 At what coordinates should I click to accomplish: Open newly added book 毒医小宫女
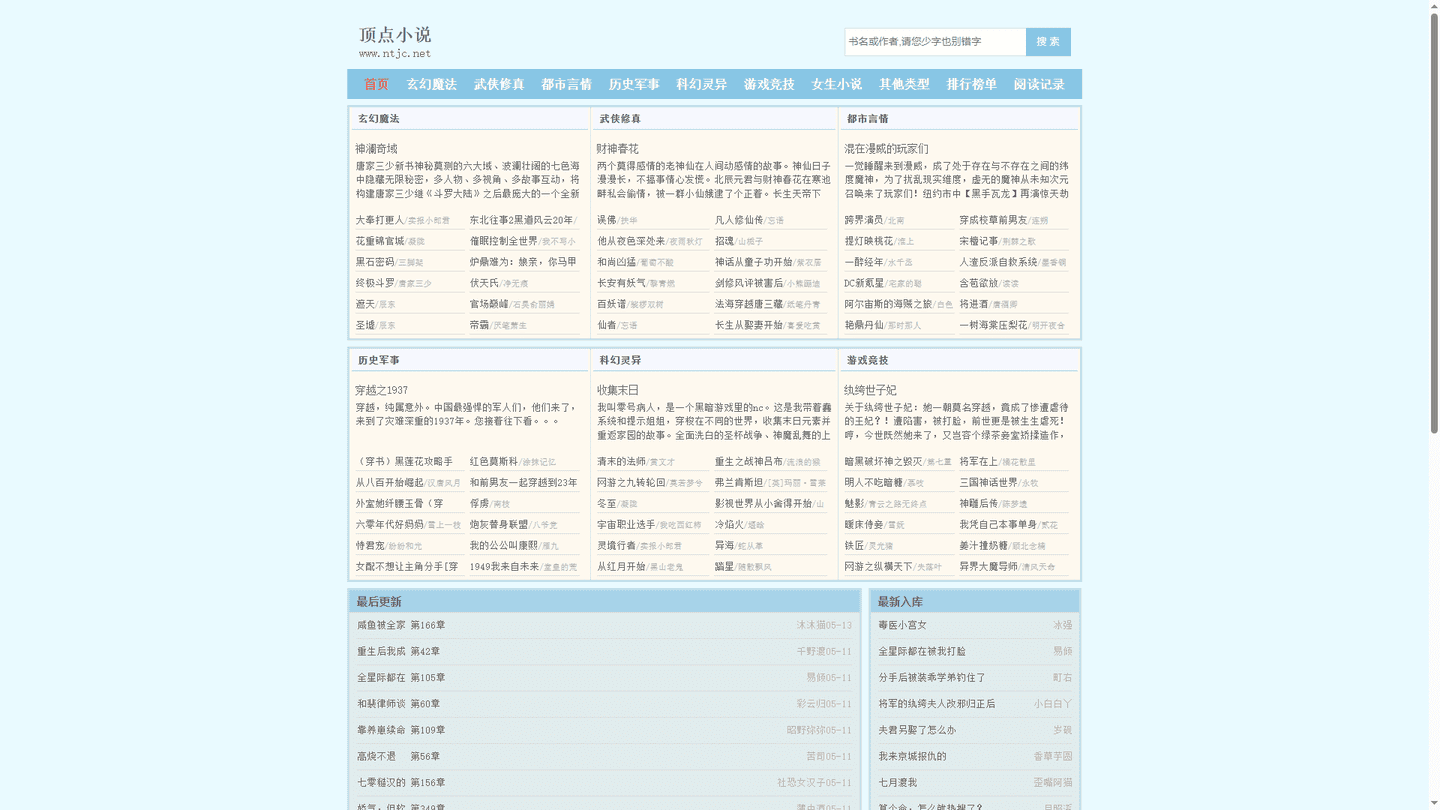coord(903,625)
